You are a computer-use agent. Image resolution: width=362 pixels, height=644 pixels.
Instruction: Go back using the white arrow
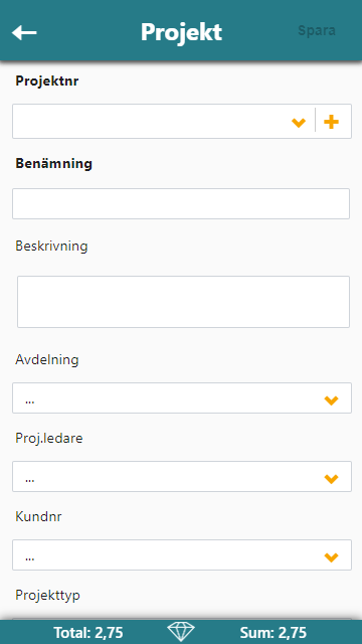point(24,32)
